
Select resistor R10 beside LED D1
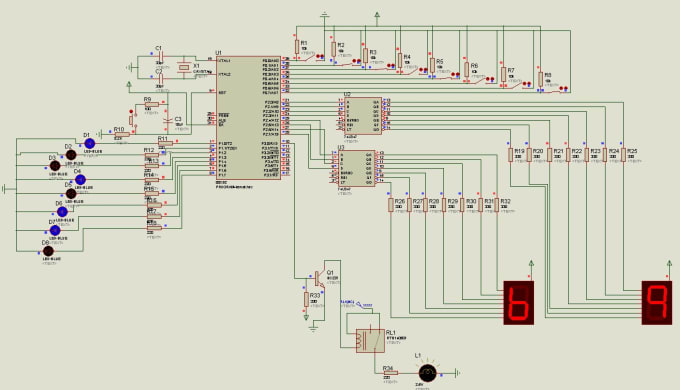[121, 135]
